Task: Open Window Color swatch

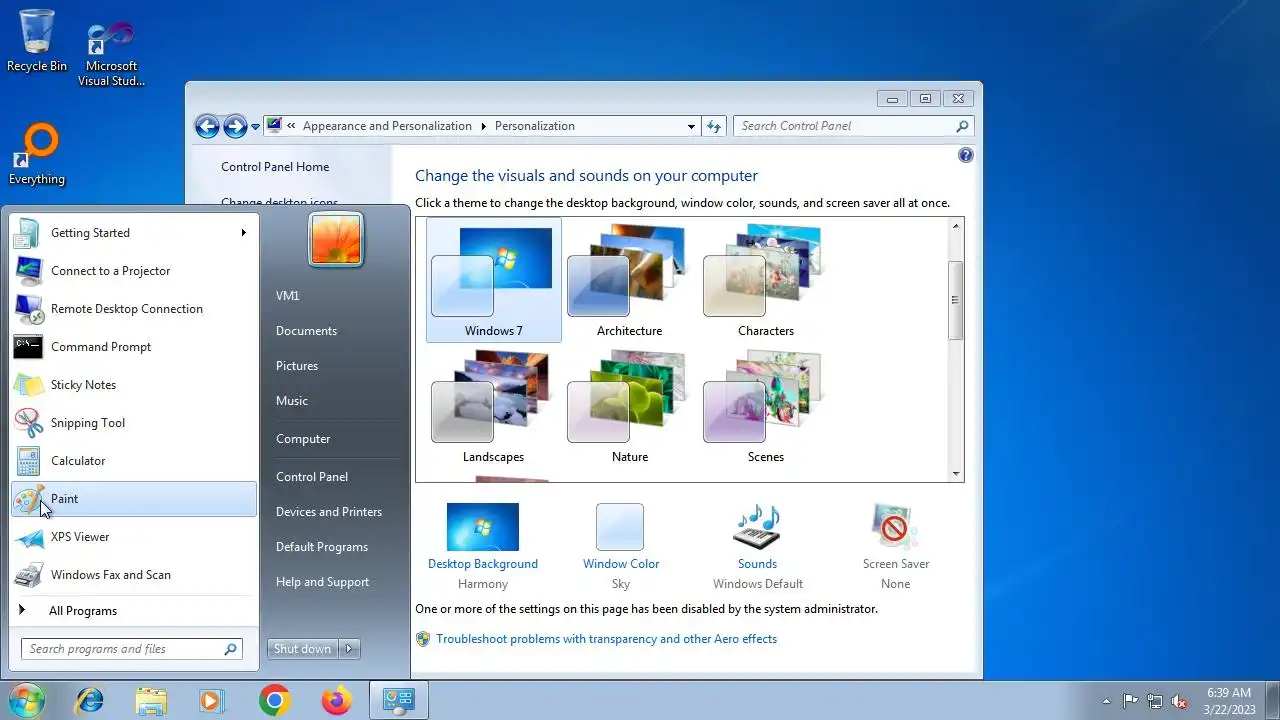Action: tap(620, 527)
